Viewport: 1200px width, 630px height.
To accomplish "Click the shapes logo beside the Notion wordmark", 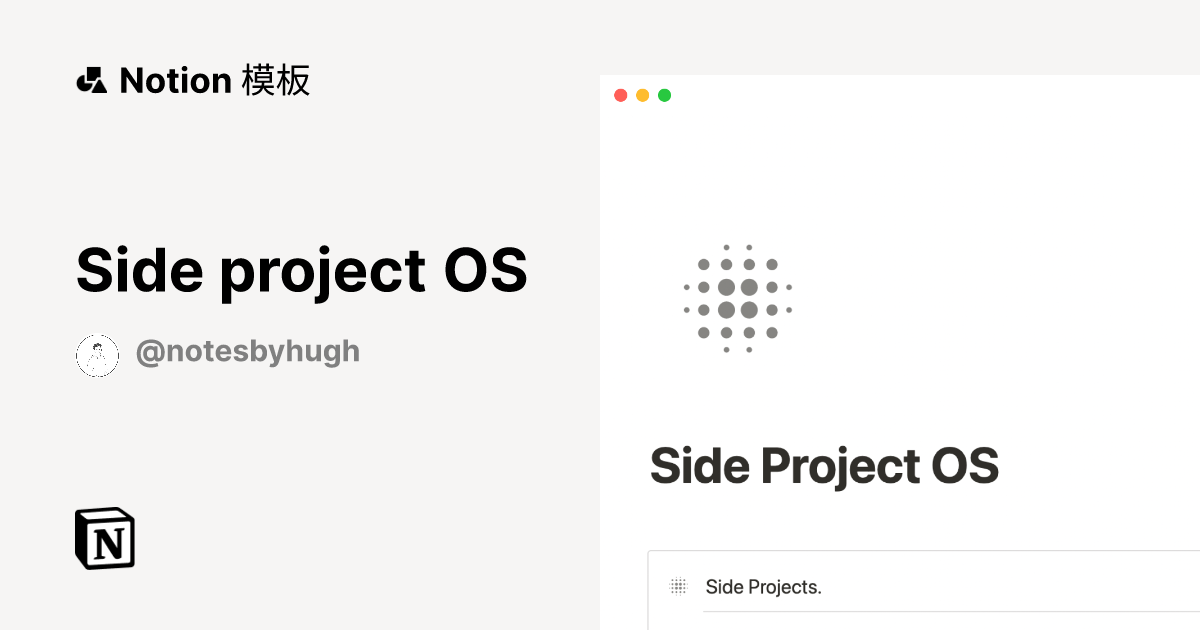I will [91, 80].
